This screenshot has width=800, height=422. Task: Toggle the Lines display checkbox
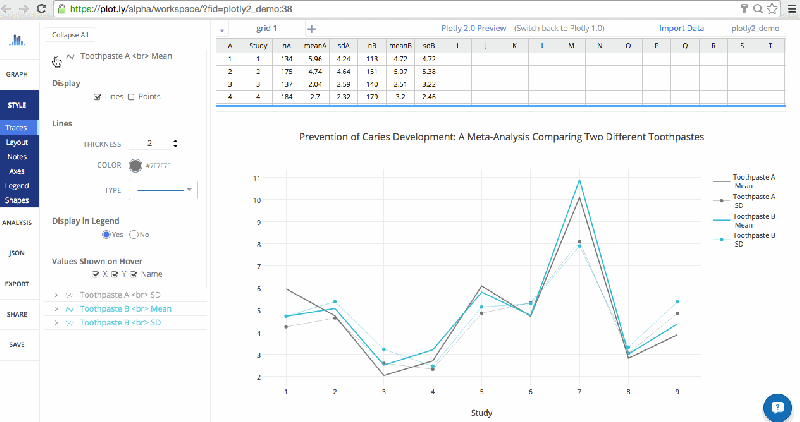97,96
